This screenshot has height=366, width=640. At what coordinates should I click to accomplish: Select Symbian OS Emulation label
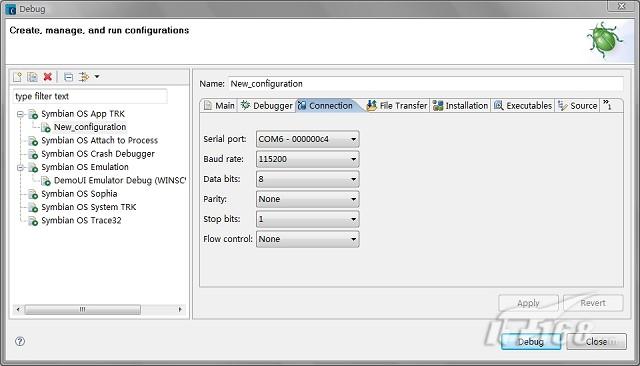pyautogui.click(x=85, y=167)
